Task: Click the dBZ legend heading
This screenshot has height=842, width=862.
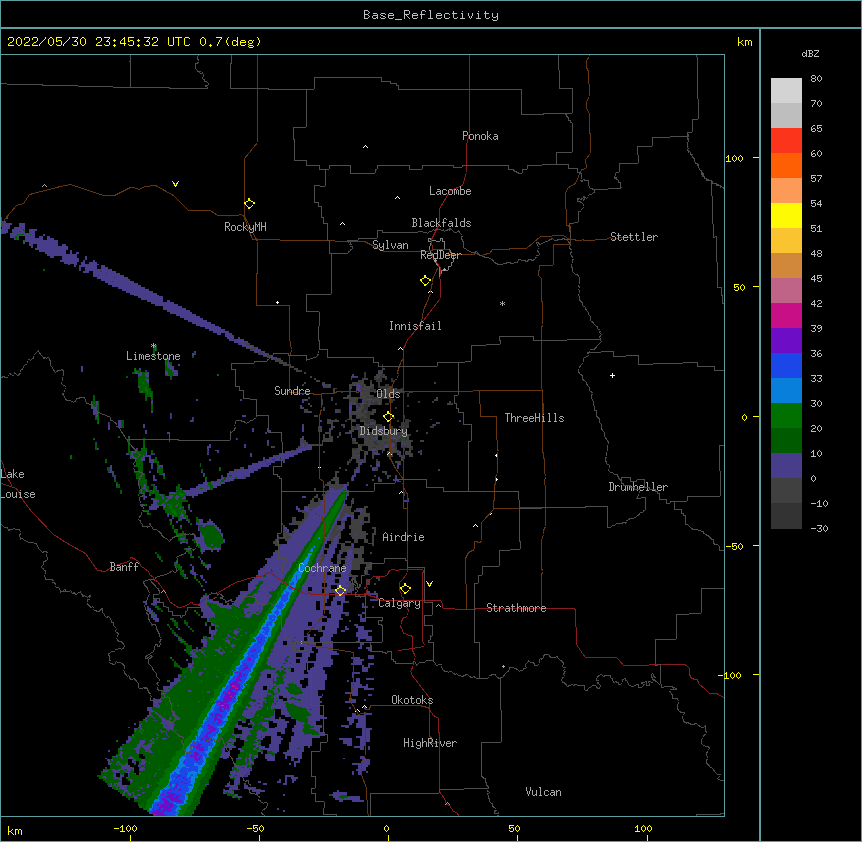Action: pyautogui.click(x=810, y=53)
